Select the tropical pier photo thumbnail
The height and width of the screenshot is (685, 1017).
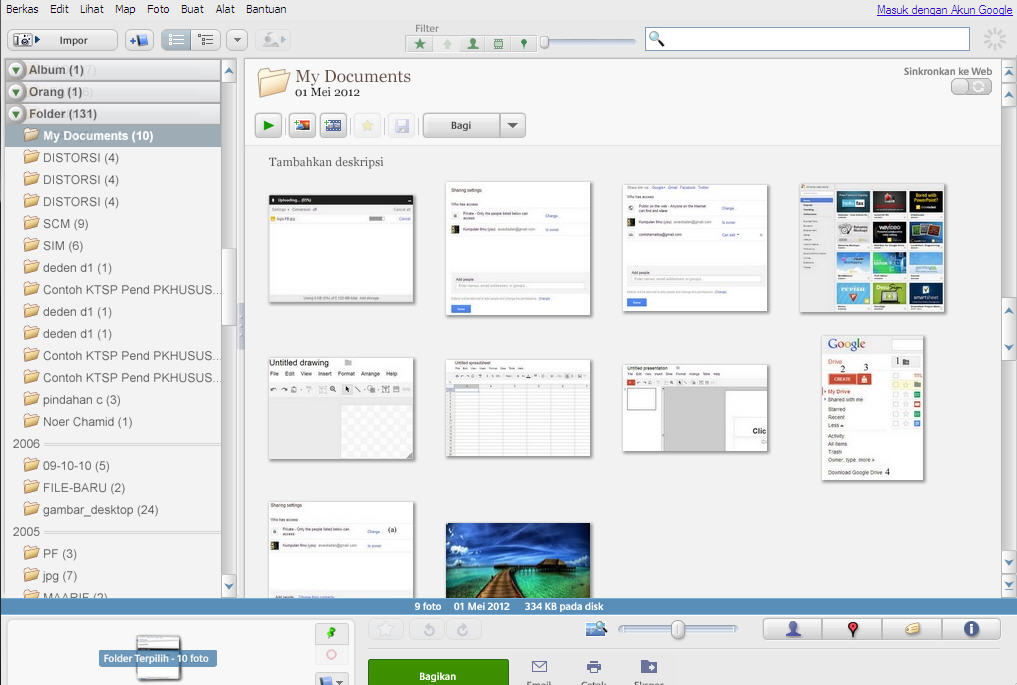[x=518, y=560]
